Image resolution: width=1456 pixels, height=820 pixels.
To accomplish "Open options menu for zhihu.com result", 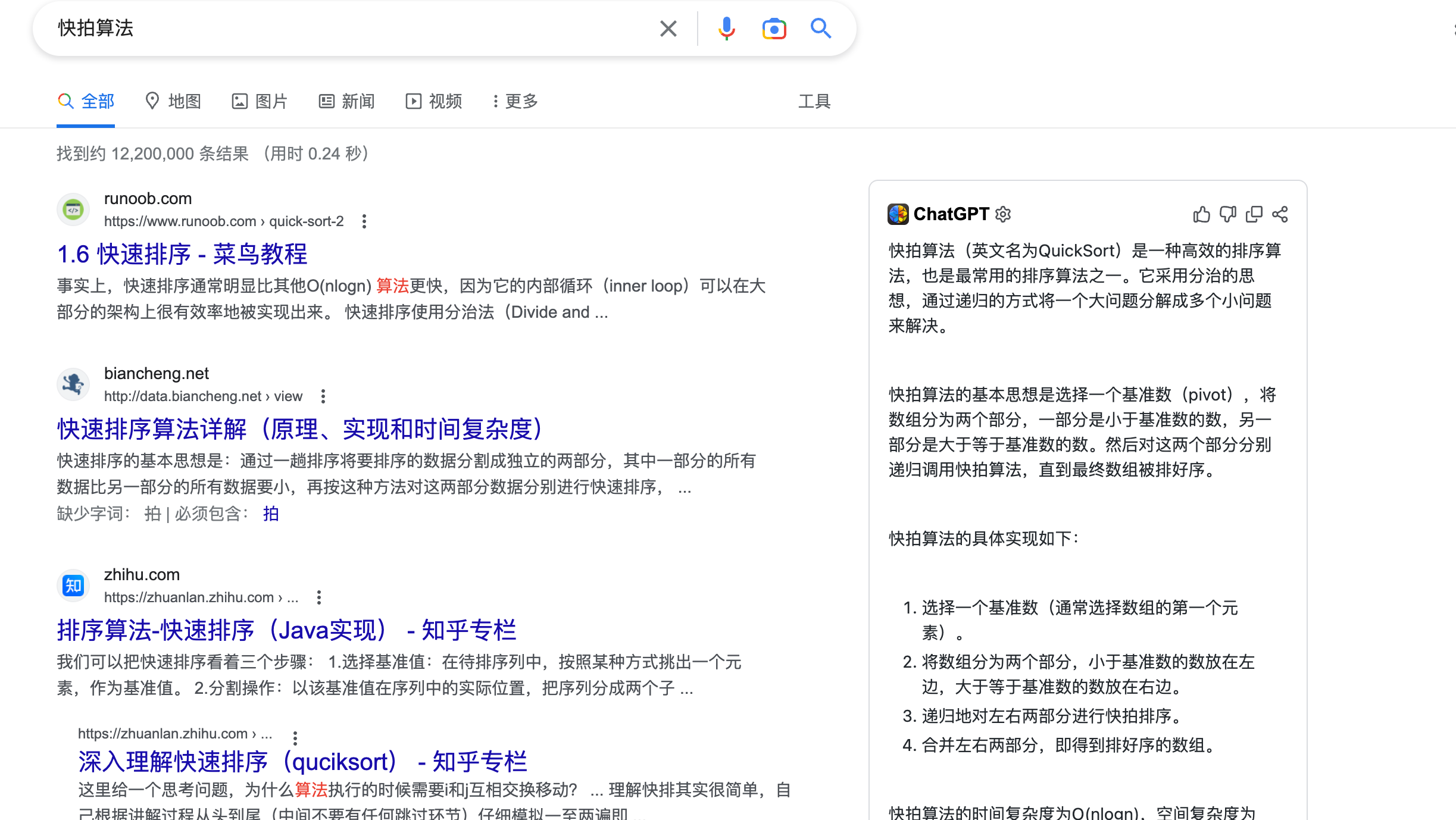I will 319,597.
